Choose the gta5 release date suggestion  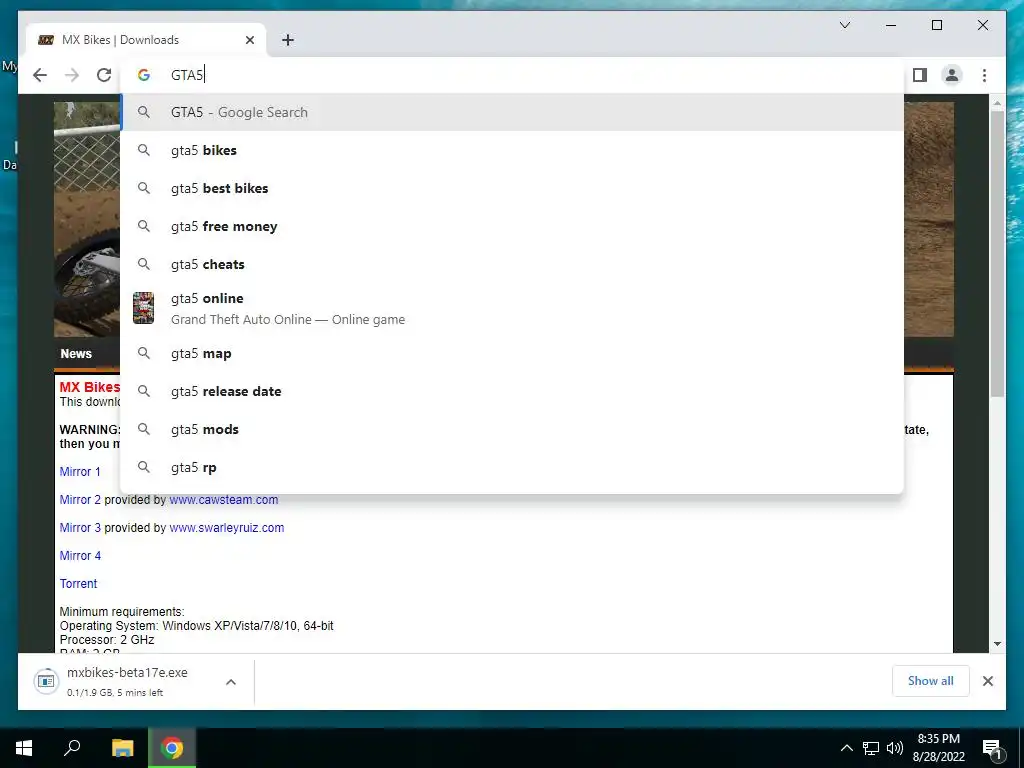[x=512, y=391]
